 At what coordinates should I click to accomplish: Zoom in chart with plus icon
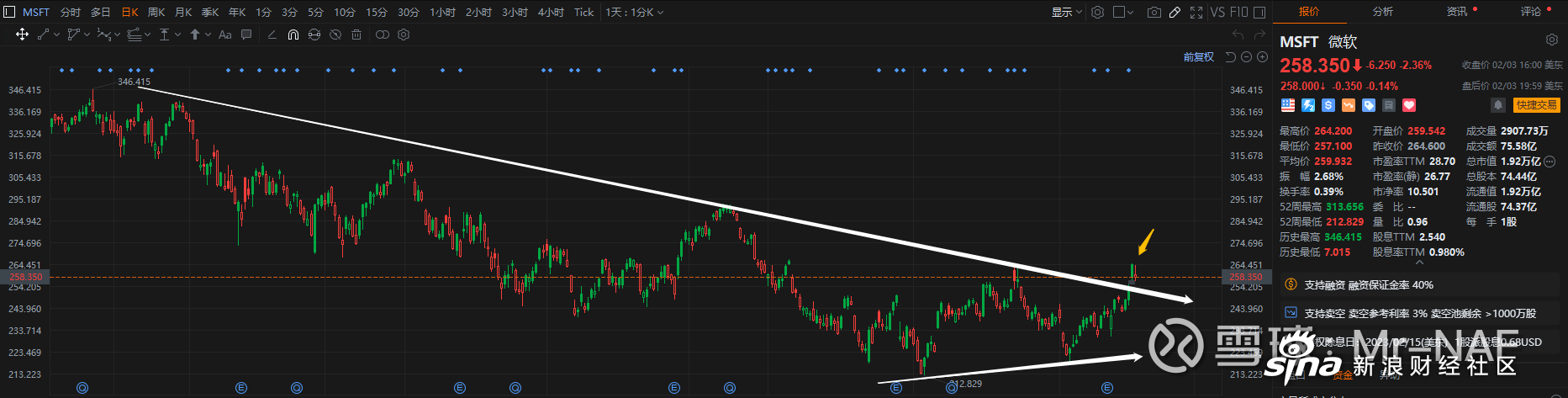1262,56
